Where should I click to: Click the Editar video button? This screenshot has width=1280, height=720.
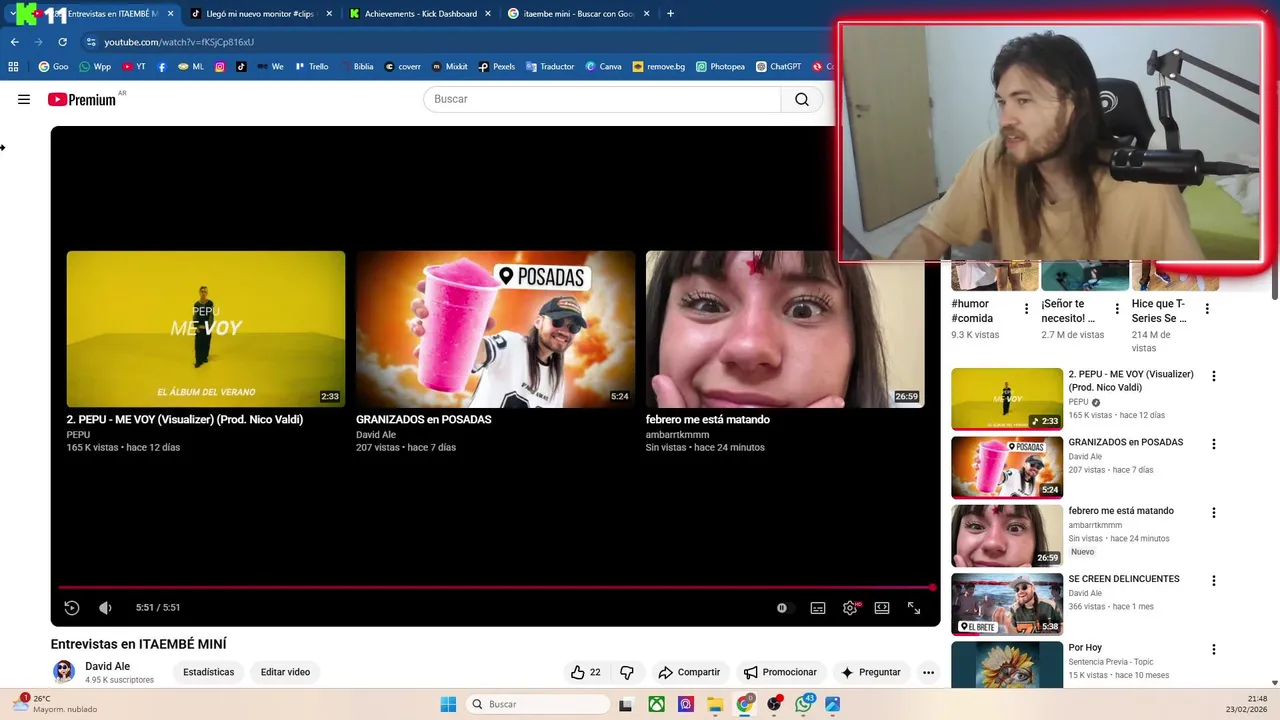pos(285,672)
